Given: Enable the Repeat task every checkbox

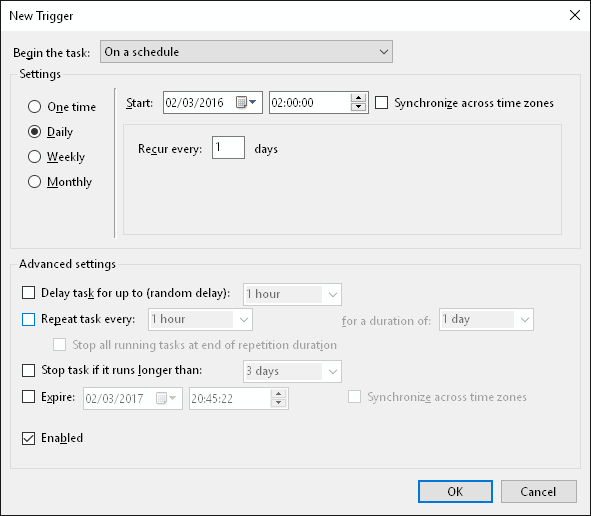Looking at the screenshot, I should (28, 319).
